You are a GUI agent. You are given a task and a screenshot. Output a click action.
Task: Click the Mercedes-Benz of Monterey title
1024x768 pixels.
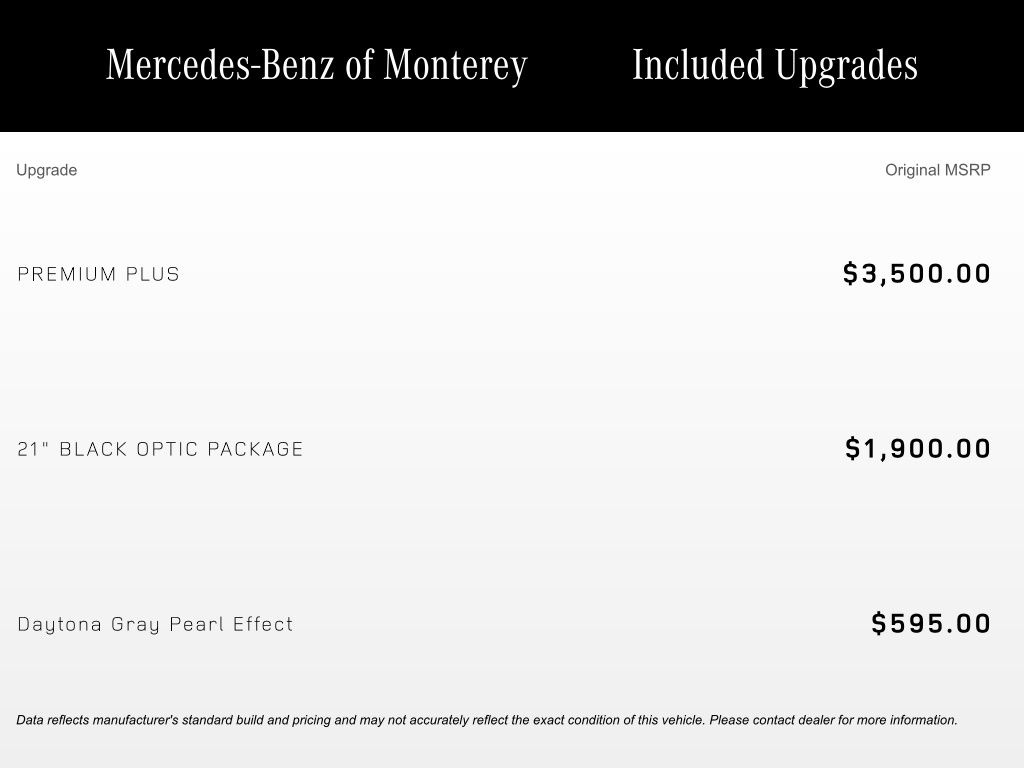(317, 65)
